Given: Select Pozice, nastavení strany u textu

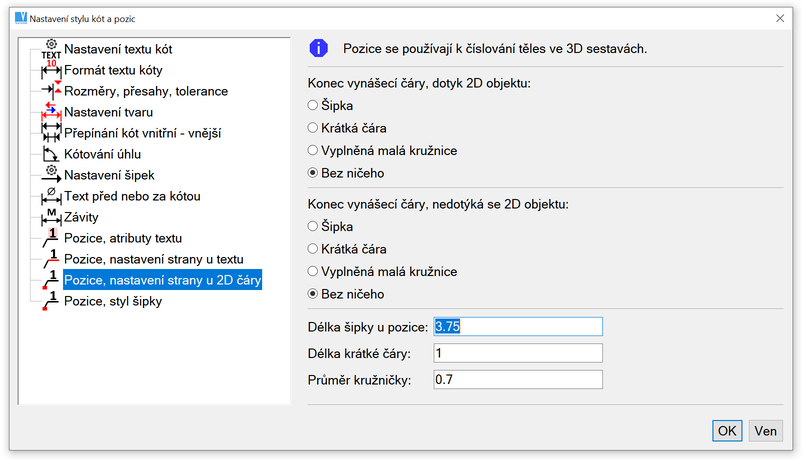Looking at the screenshot, I should (153, 259).
